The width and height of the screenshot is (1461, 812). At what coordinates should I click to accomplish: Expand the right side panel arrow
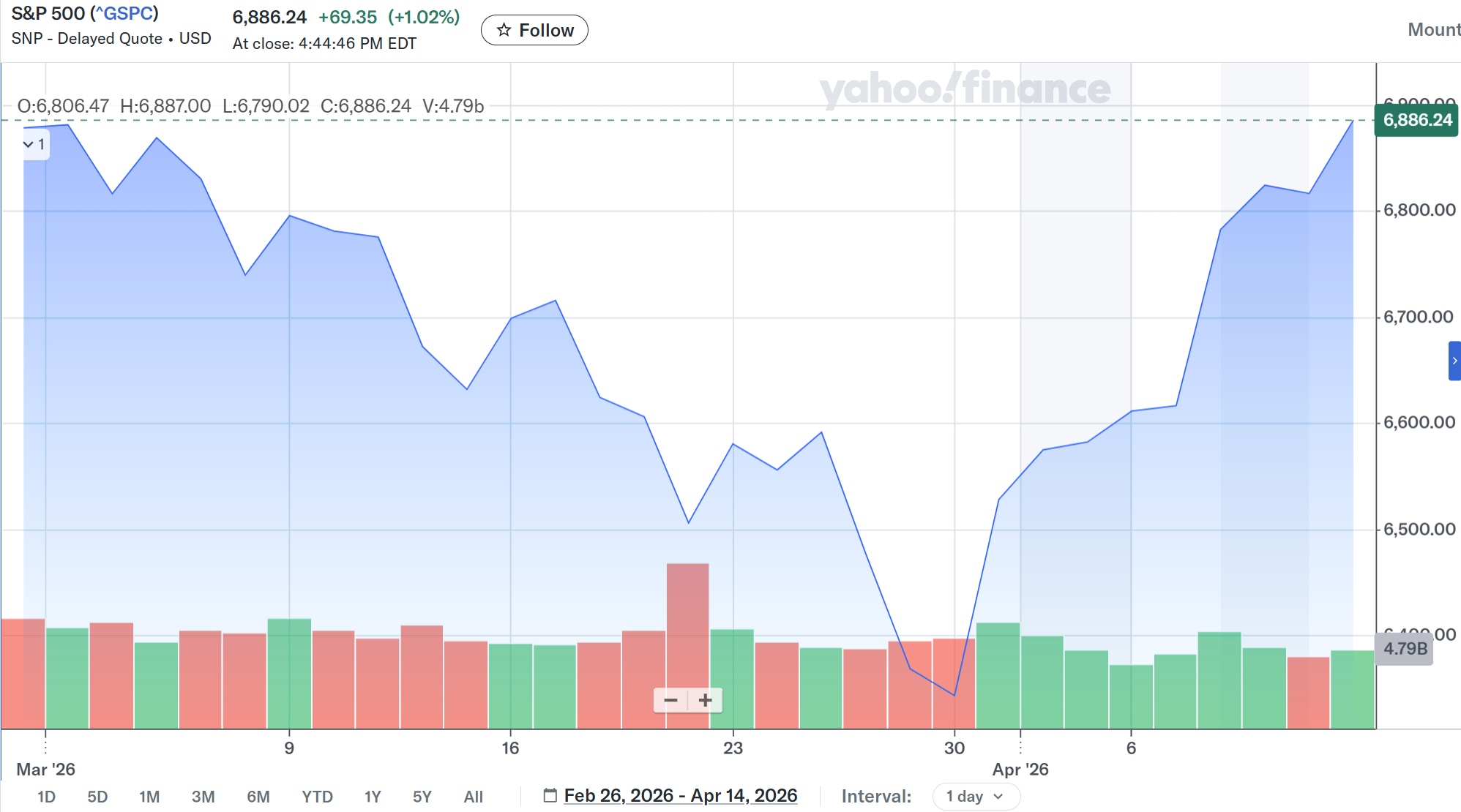point(1454,361)
